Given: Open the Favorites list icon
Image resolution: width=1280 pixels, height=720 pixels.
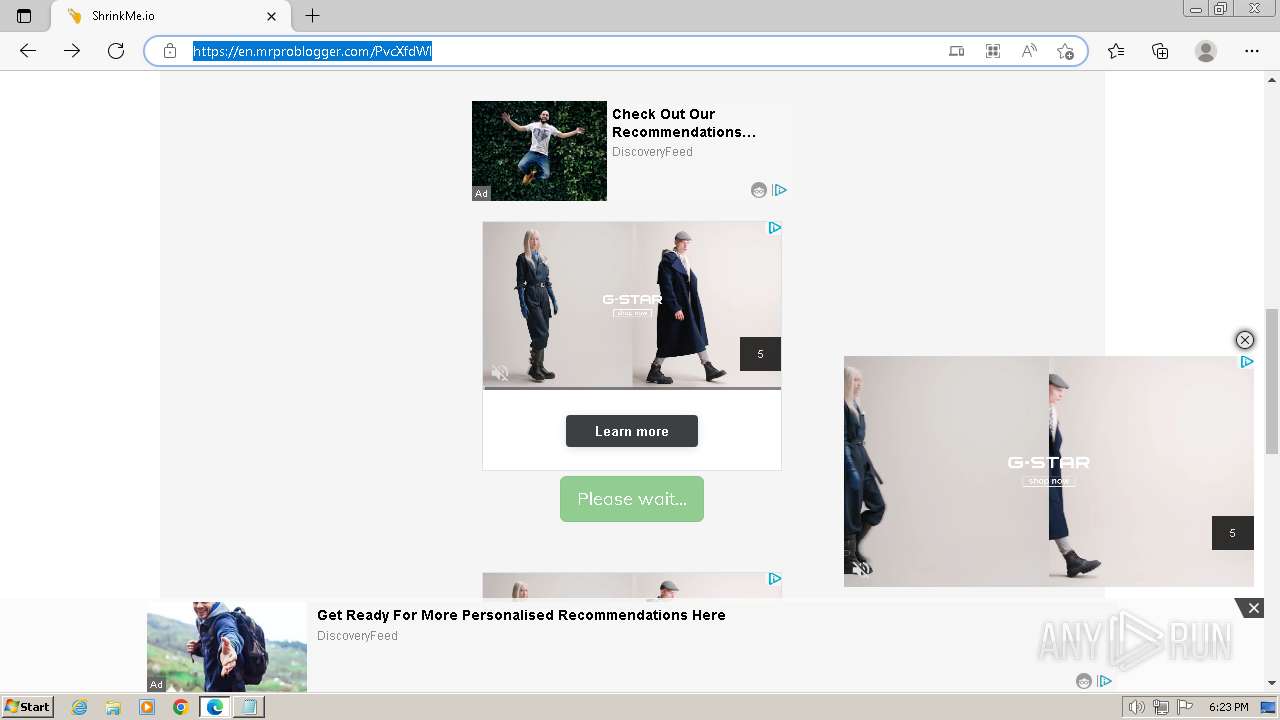Looking at the screenshot, I should point(1116,51).
